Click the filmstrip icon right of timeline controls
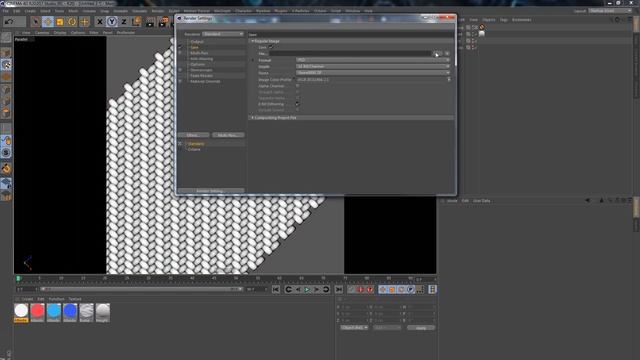The height and width of the screenshot is (360, 640). (432, 289)
